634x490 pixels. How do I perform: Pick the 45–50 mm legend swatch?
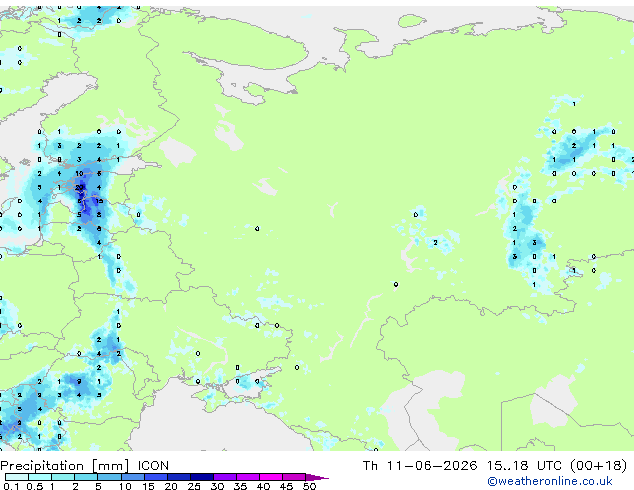(x=294, y=477)
